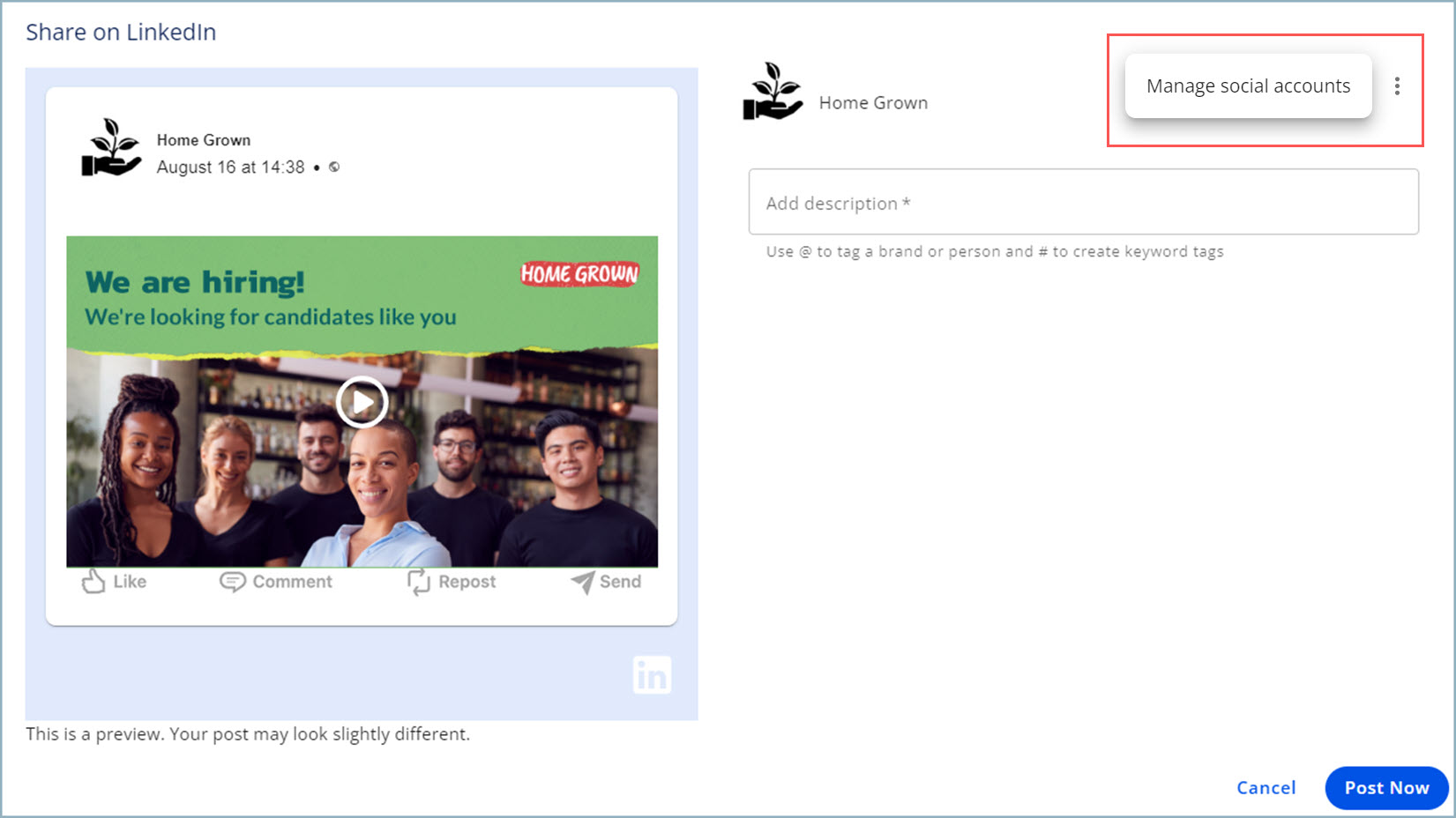
Task: Click the 'Share on LinkedIn' heading
Action: click(121, 32)
